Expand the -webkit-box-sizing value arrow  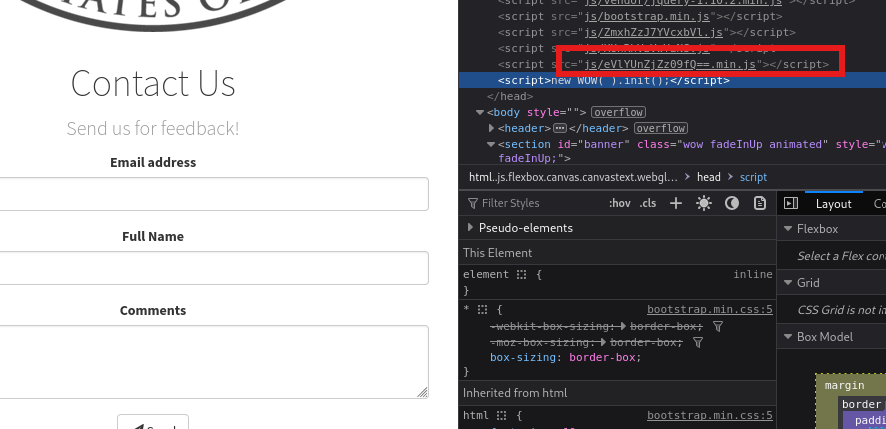pyautogui.click(x=623, y=327)
